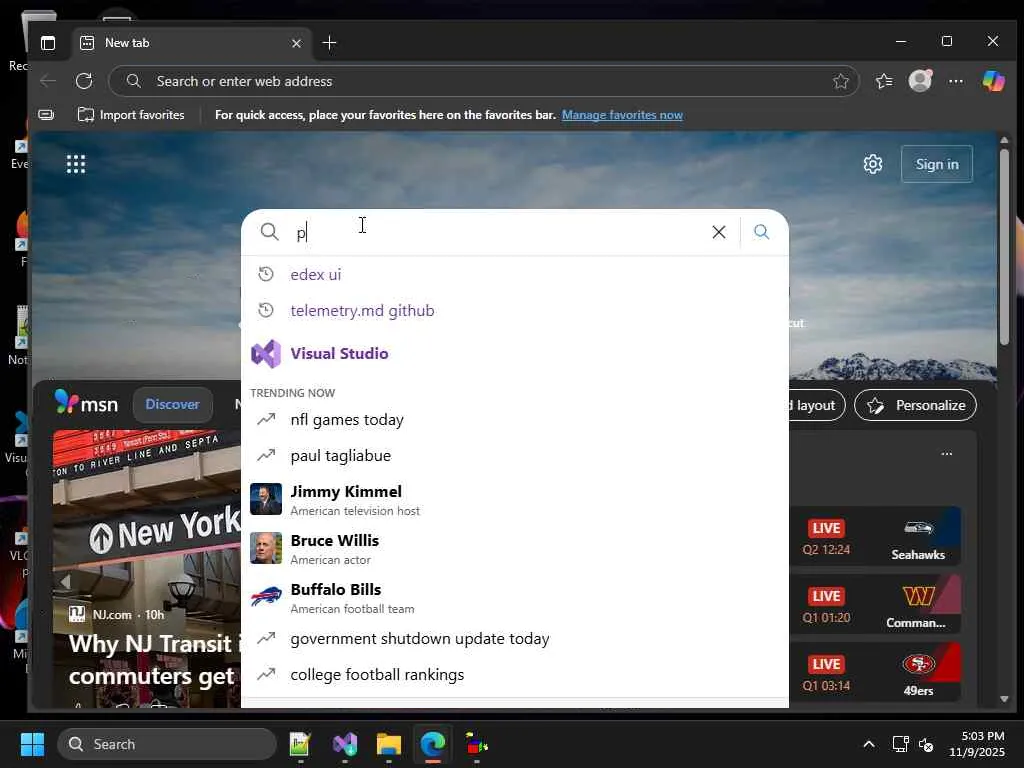Open the Windows Start menu
The image size is (1024, 768).
[32, 744]
